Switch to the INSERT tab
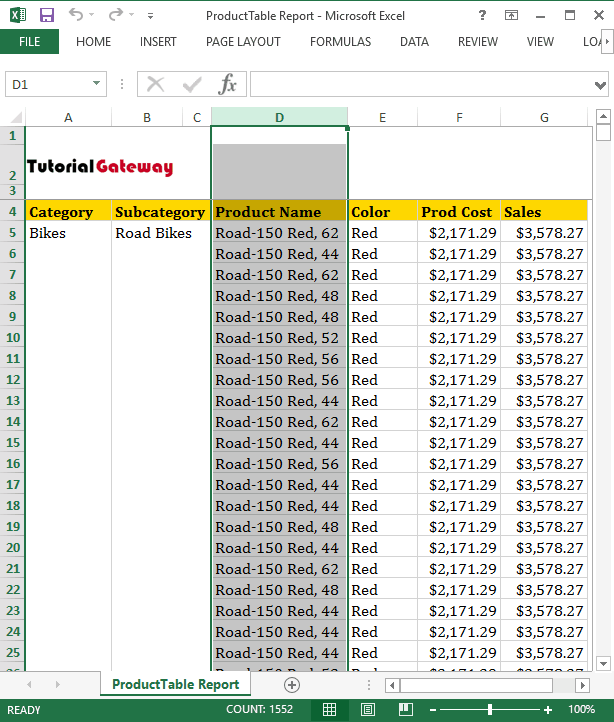Viewport: 614px width, 722px height. click(x=158, y=42)
